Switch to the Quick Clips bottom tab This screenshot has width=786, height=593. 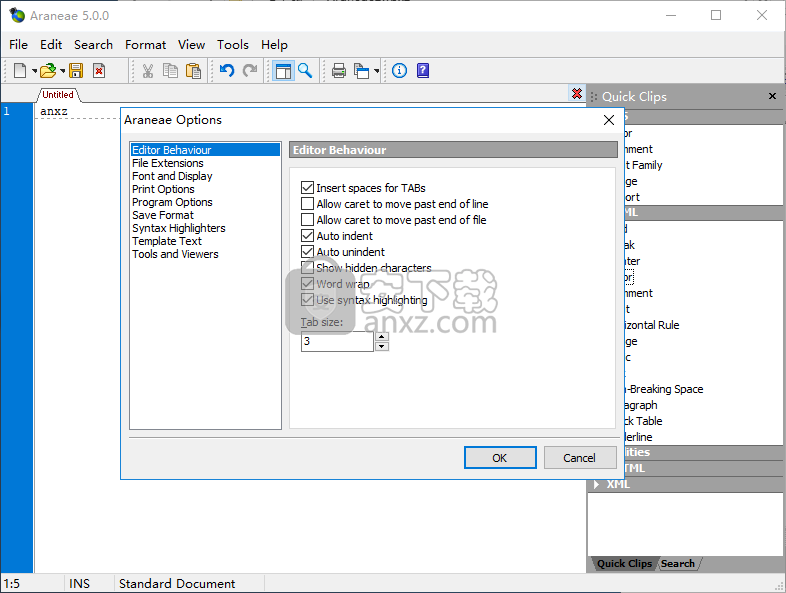(624, 563)
